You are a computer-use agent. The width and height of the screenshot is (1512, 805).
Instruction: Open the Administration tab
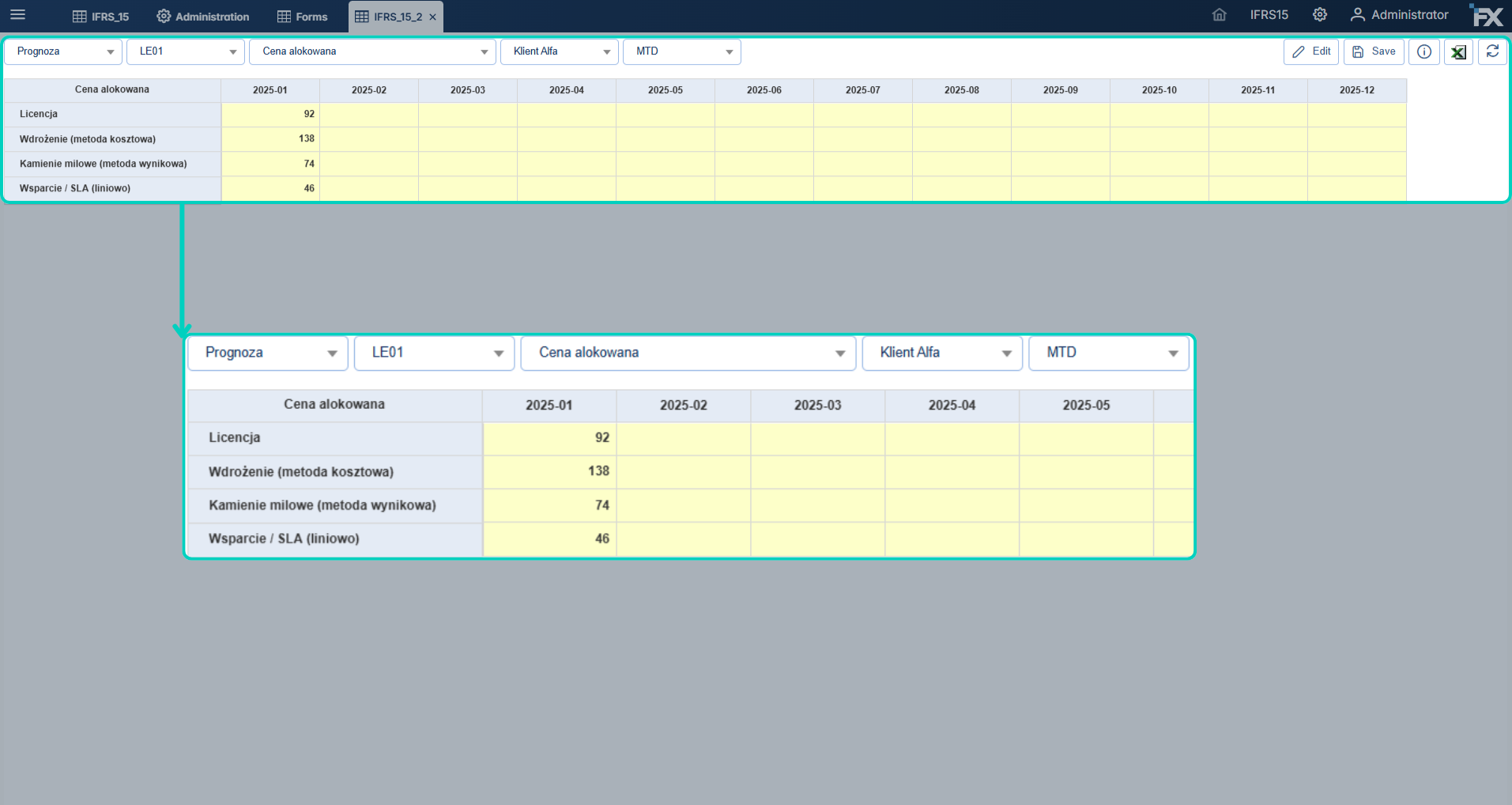tap(203, 17)
